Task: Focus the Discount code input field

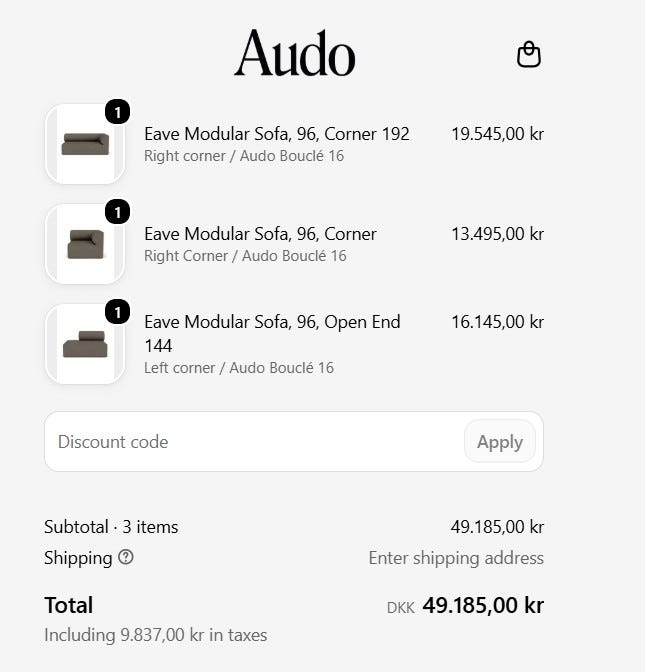Action: tap(254, 441)
